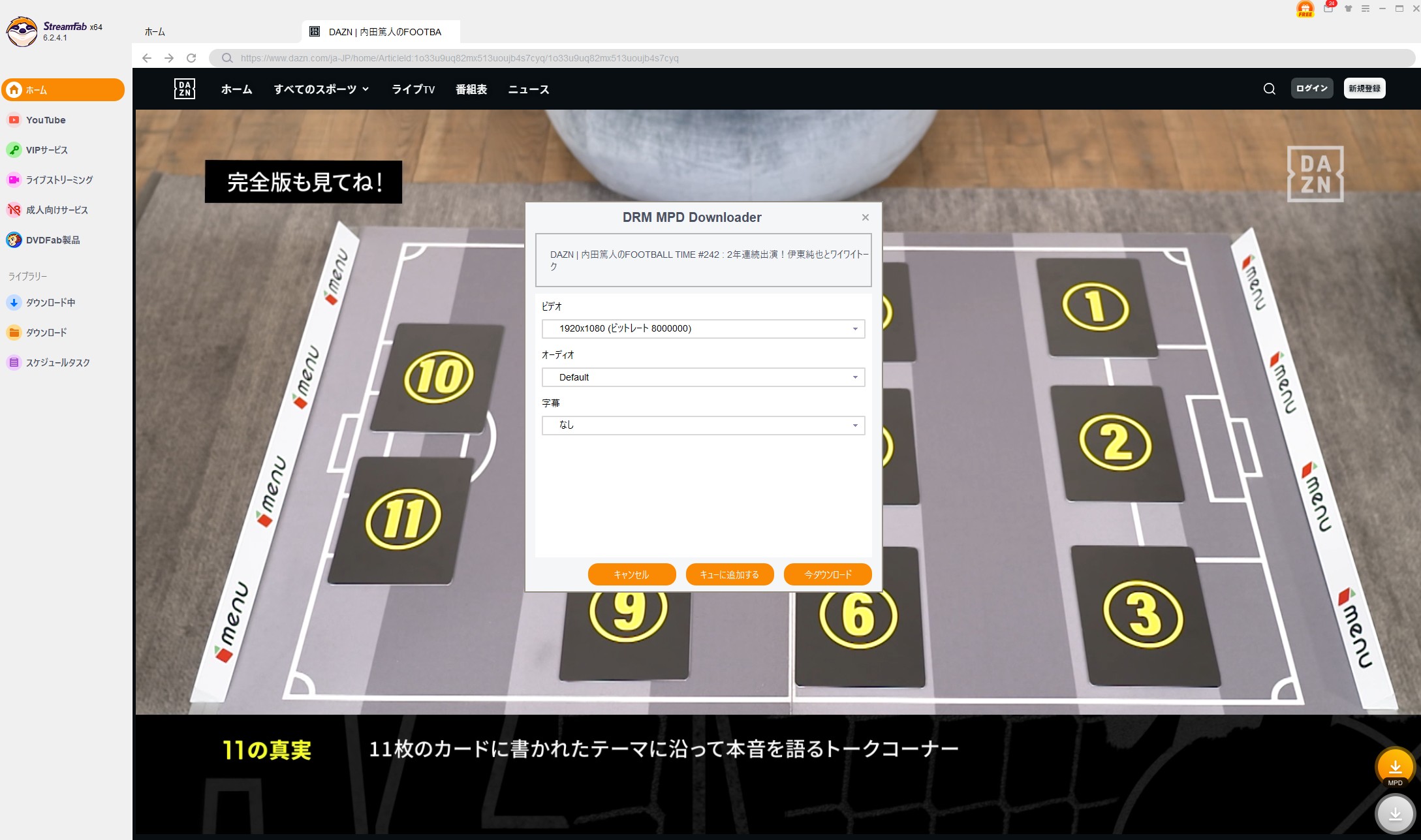Expand the 字幕 なし dropdown
This screenshot has width=1421, height=840.
[x=703, y=425]
